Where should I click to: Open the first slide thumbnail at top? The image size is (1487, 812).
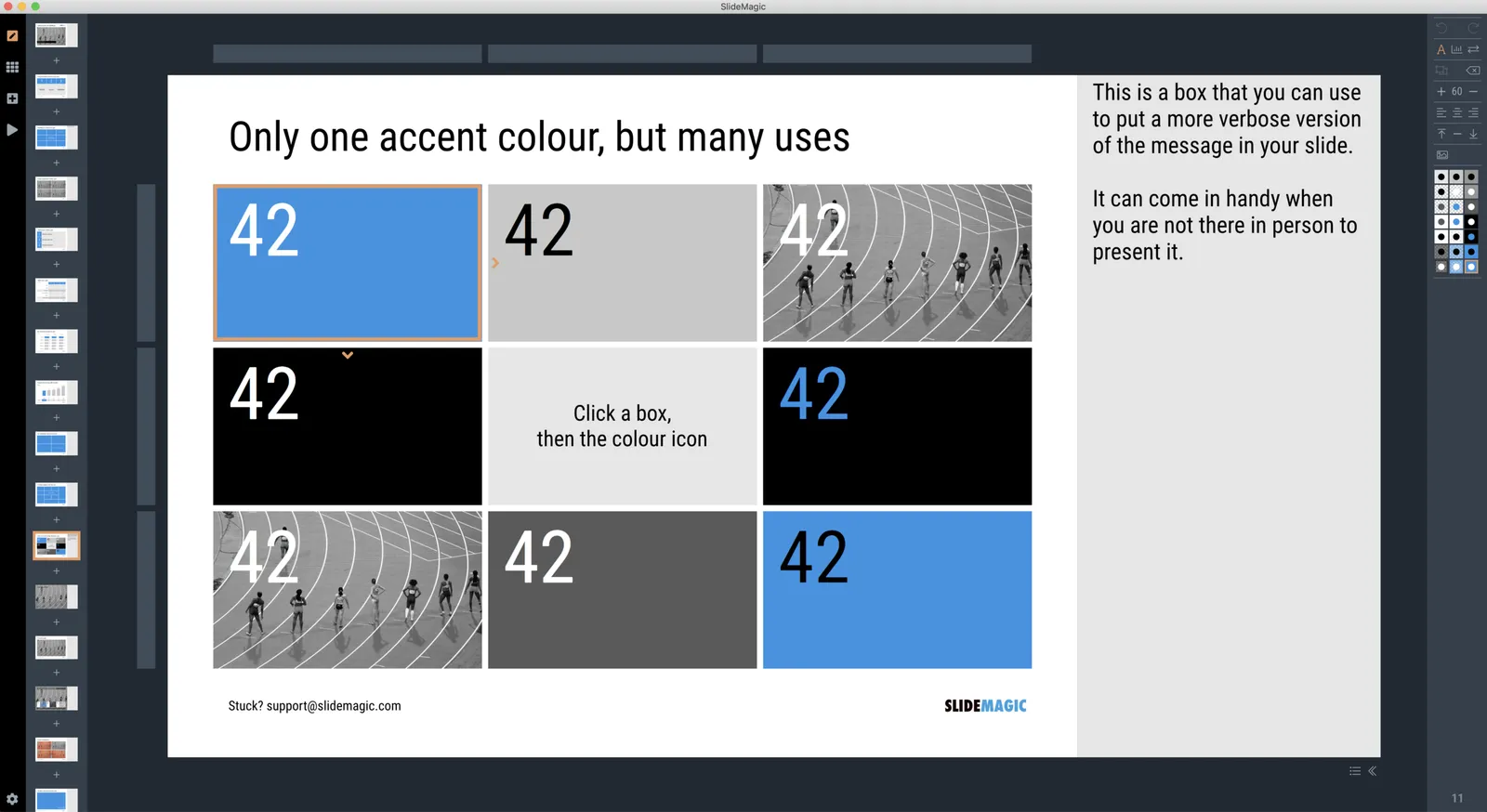click(57, 35)
